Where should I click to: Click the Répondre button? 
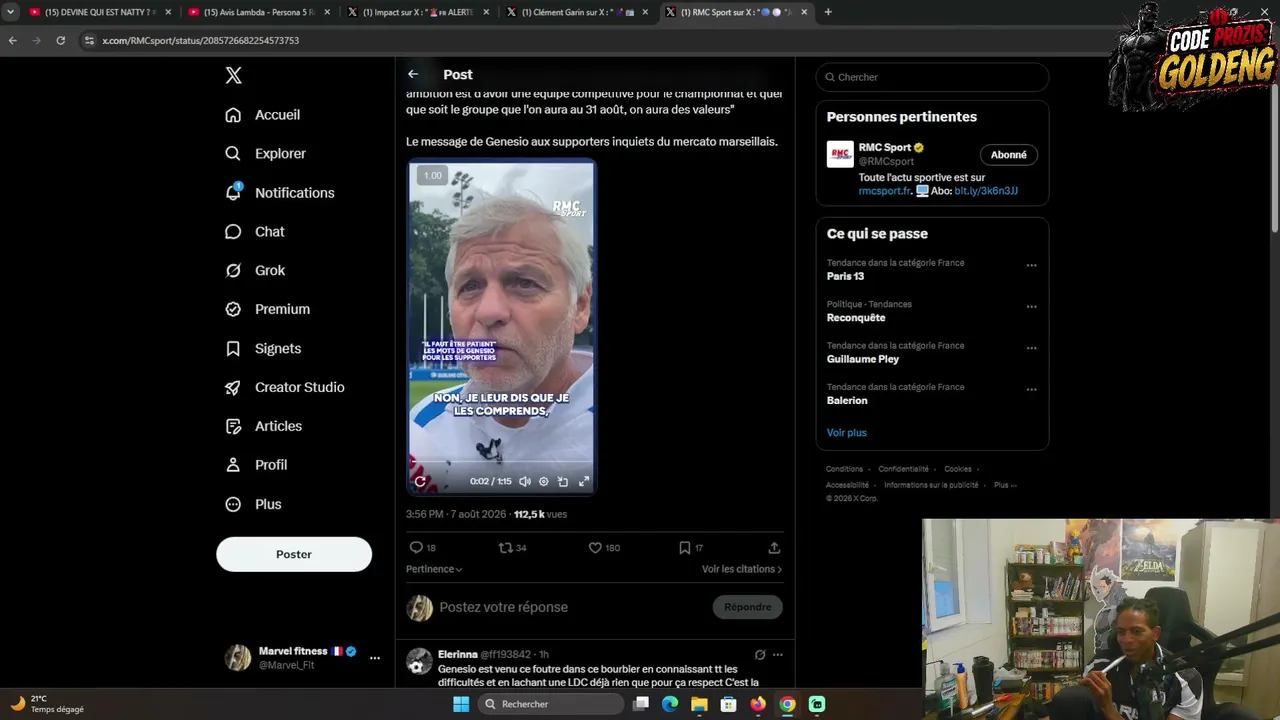click(748, 607)
